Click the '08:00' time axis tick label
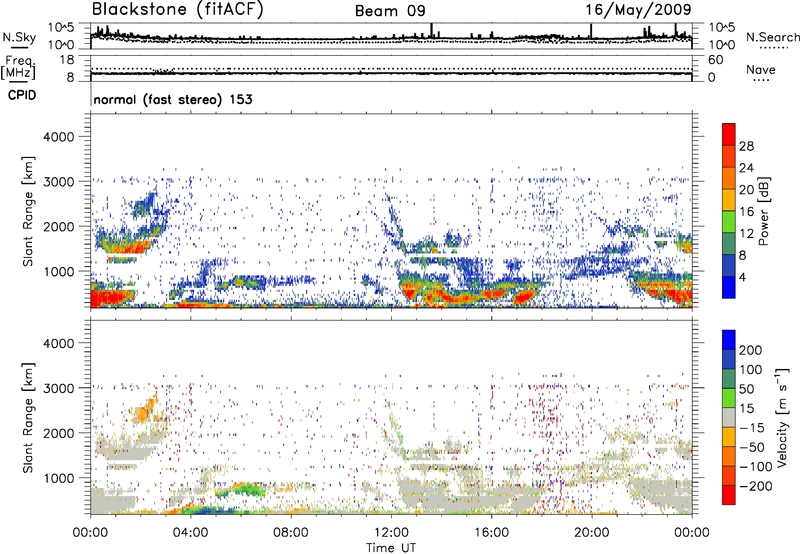800x554 pixels. (291, 533)
